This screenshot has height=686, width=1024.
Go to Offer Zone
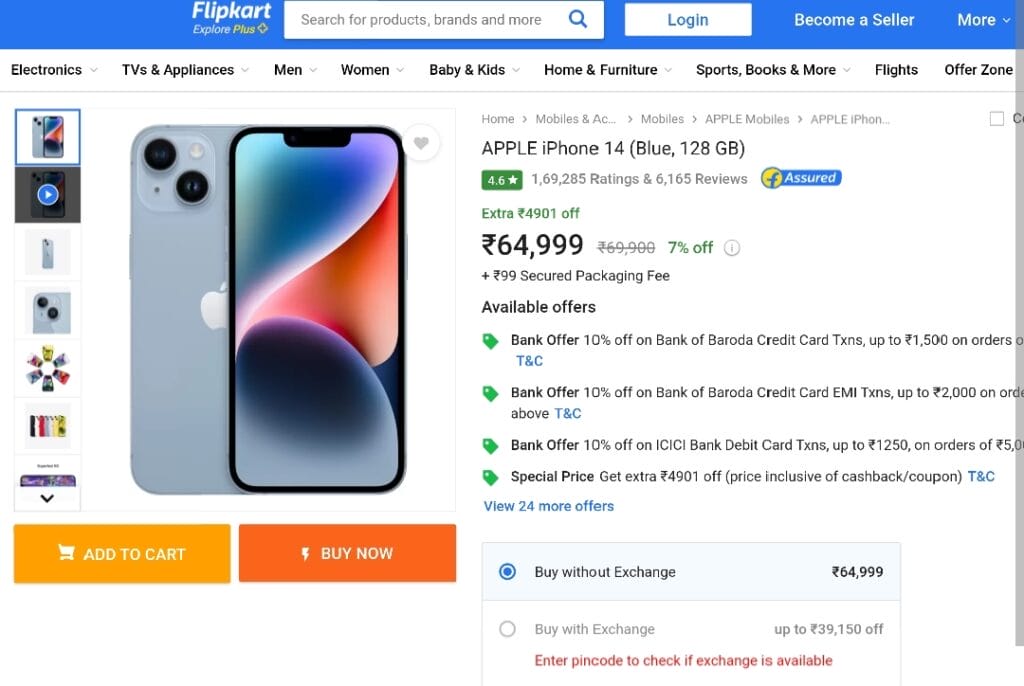tap(978, 70)
